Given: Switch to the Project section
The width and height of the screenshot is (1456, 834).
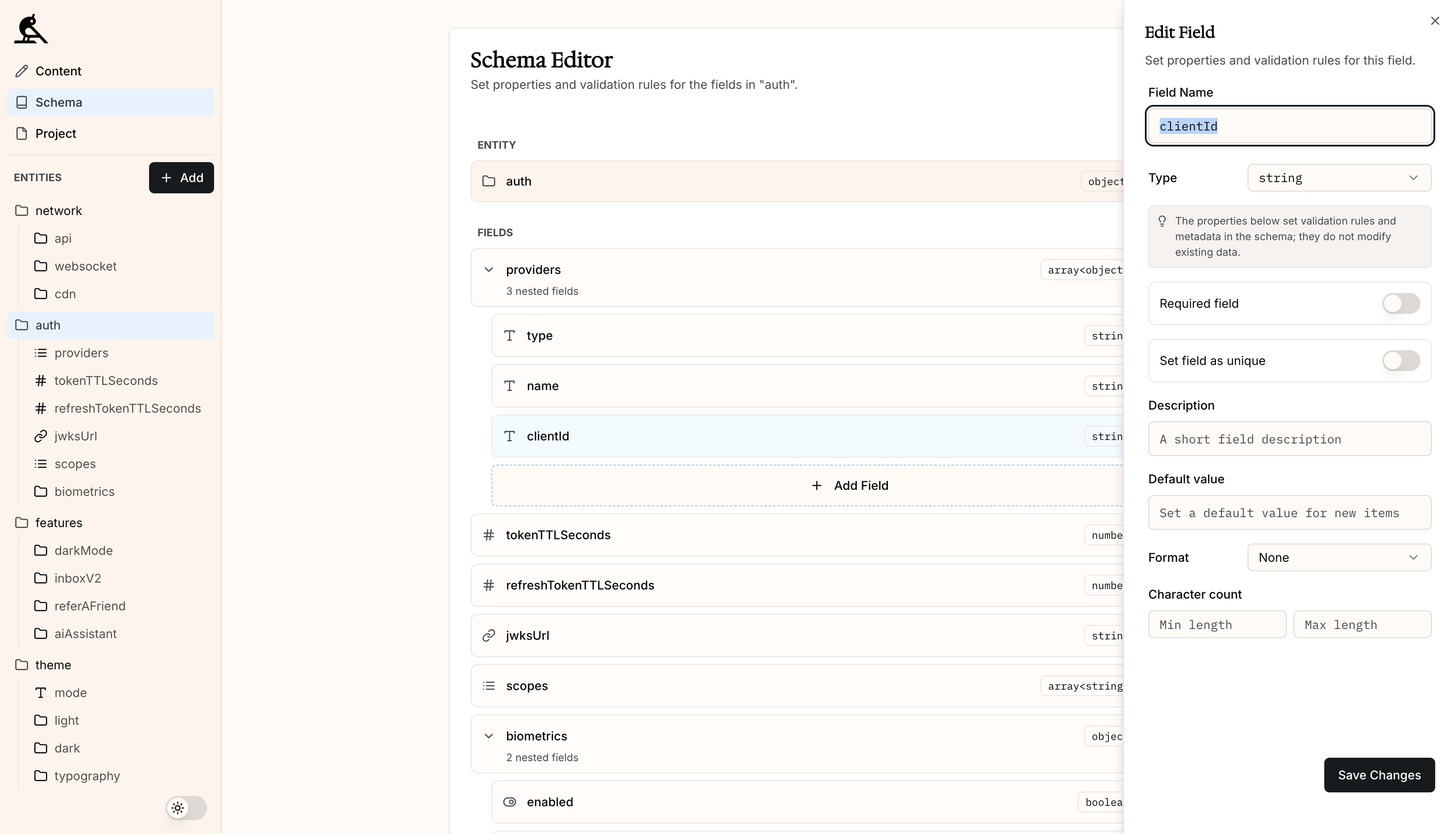Looking at the screenshot, I should coord(55,133).
